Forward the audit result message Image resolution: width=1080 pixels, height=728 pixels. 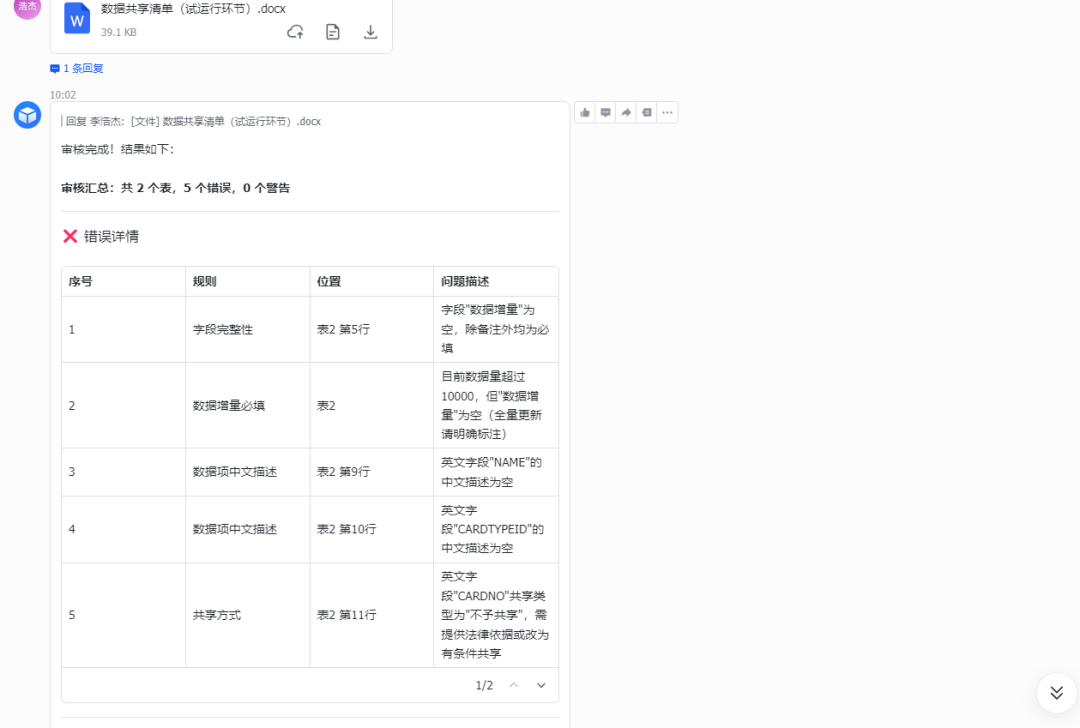coord(625,112)
